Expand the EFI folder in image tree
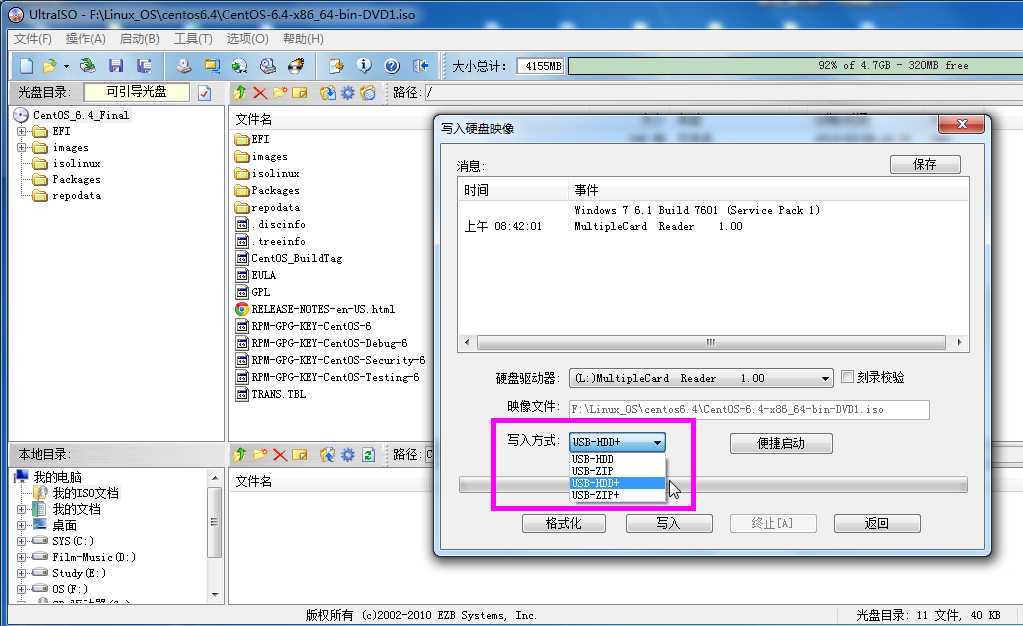 (22, 131)
